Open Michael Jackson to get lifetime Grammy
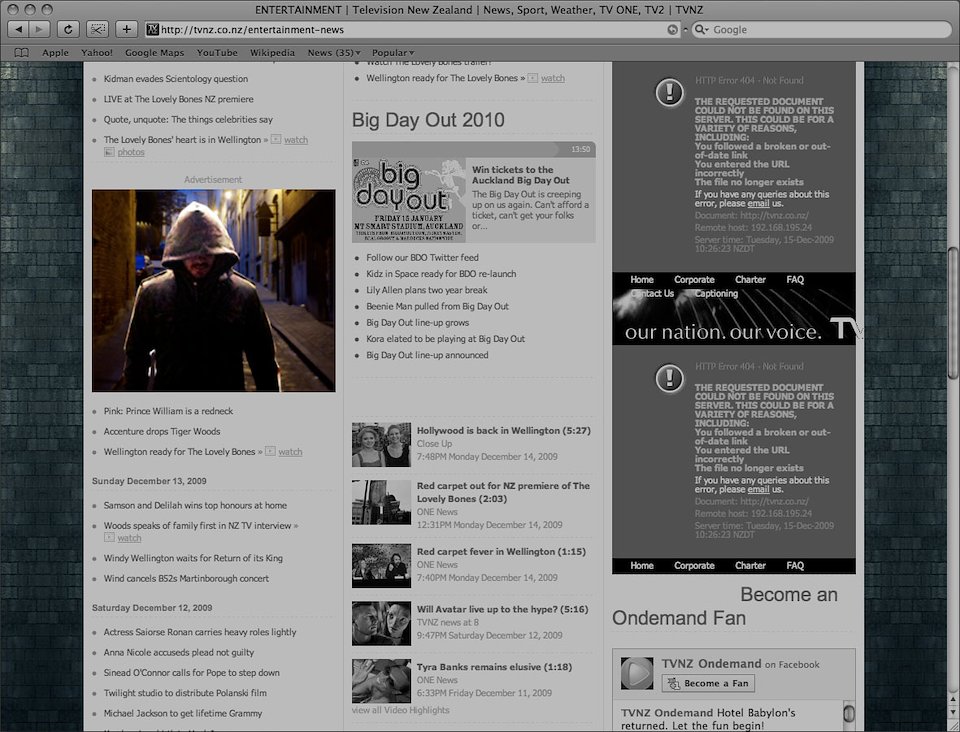Image resolution: width=960 pixels, height=732 pixels. [x=182, y=713]
